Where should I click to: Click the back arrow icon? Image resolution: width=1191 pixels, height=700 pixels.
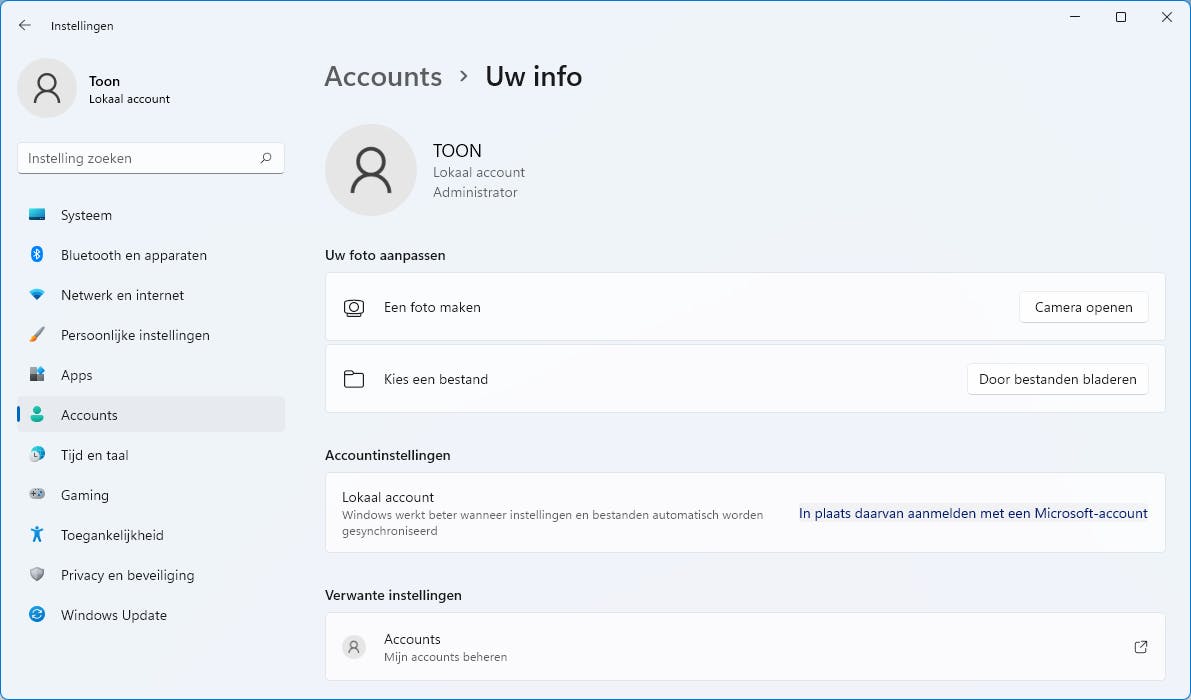[x=25, y=25]
